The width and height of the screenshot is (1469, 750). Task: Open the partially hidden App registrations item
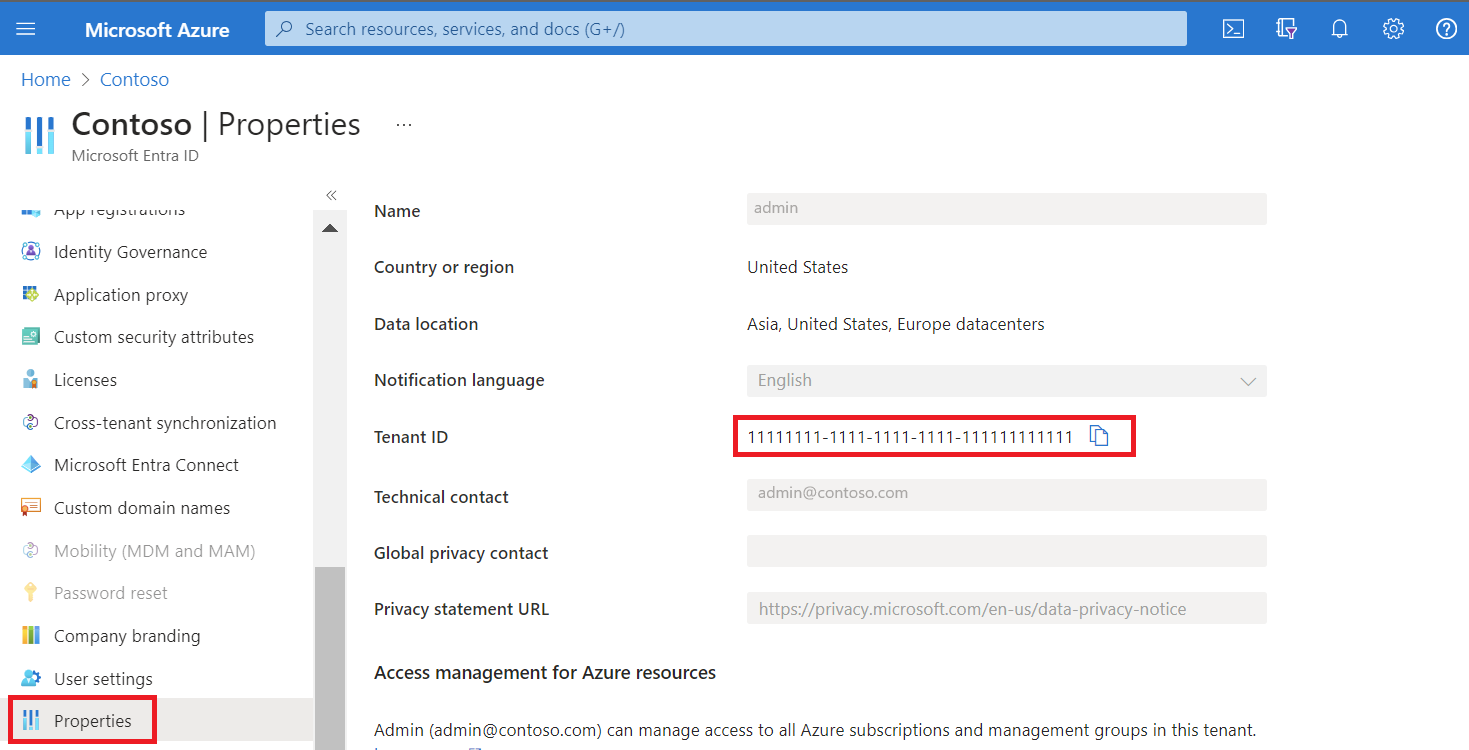point(119,210)
